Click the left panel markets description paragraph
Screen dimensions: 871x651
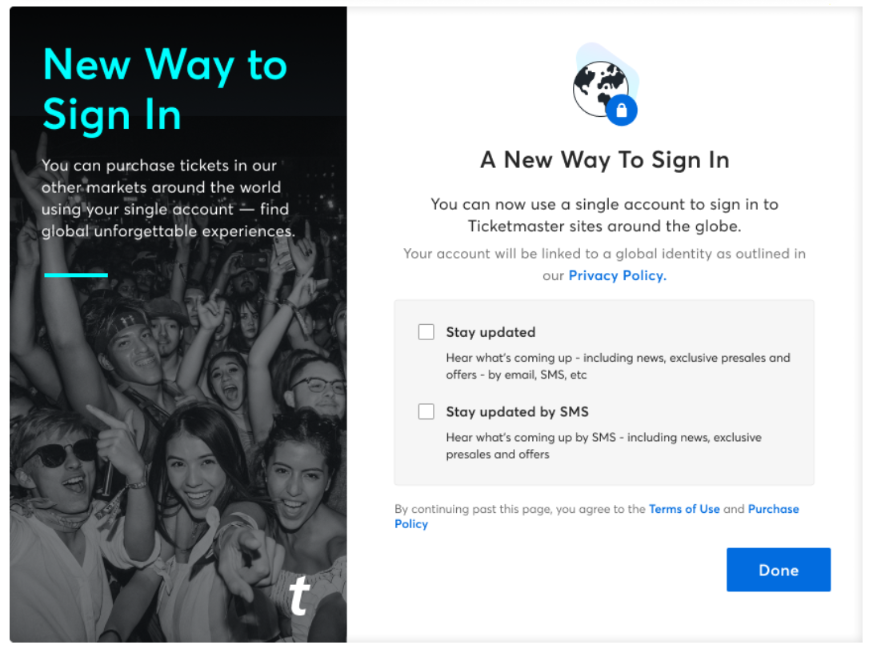[x=168, y=198]
